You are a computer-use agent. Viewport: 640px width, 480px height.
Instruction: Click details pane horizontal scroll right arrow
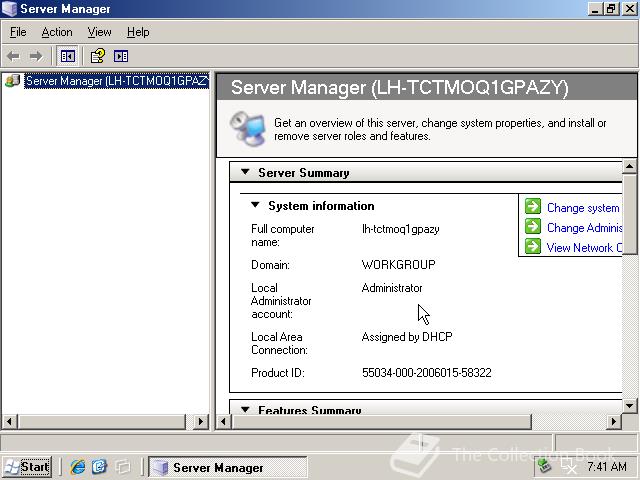[x=613, y=421]
